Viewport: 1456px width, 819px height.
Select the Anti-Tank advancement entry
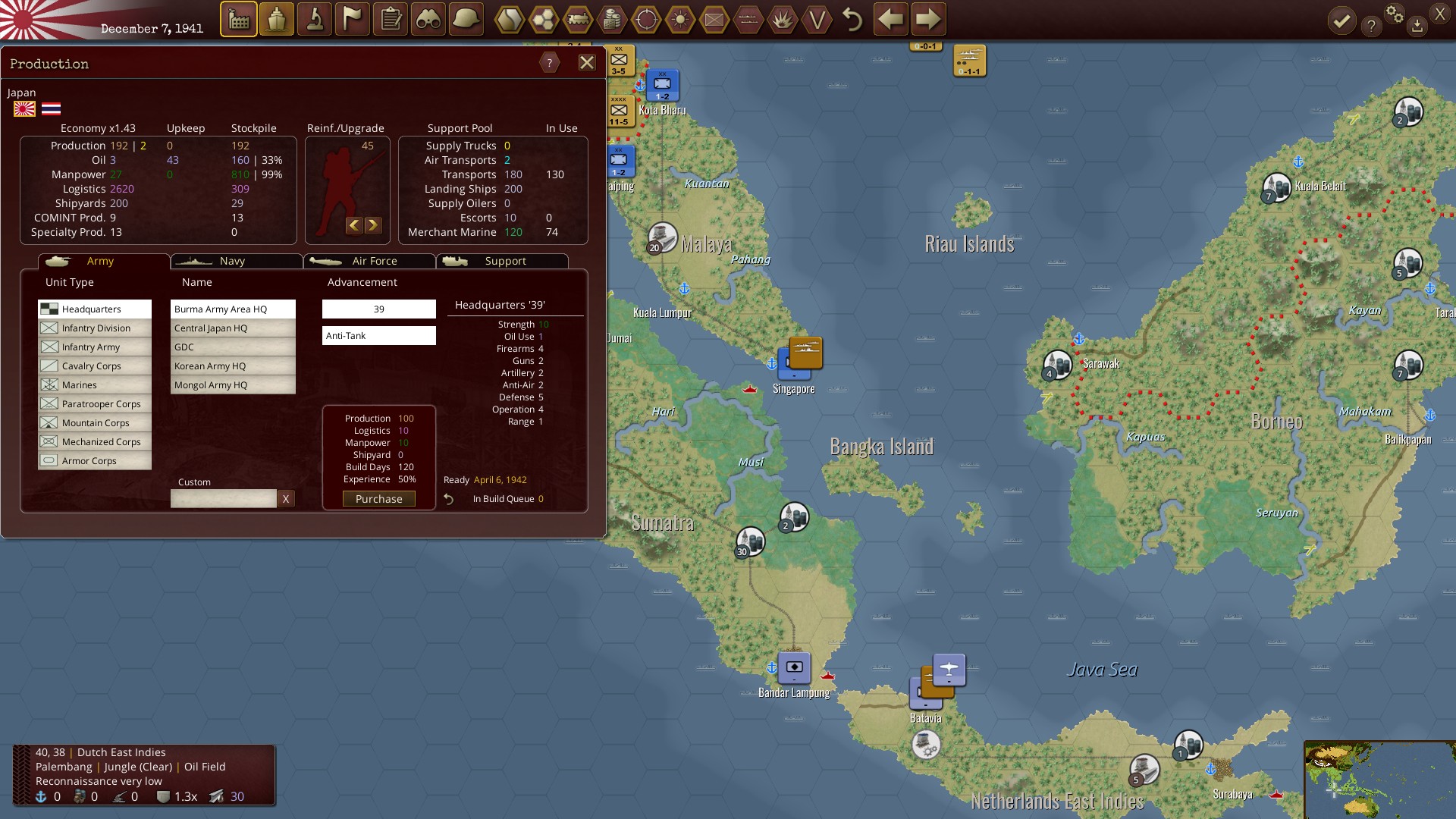[379, 335]
